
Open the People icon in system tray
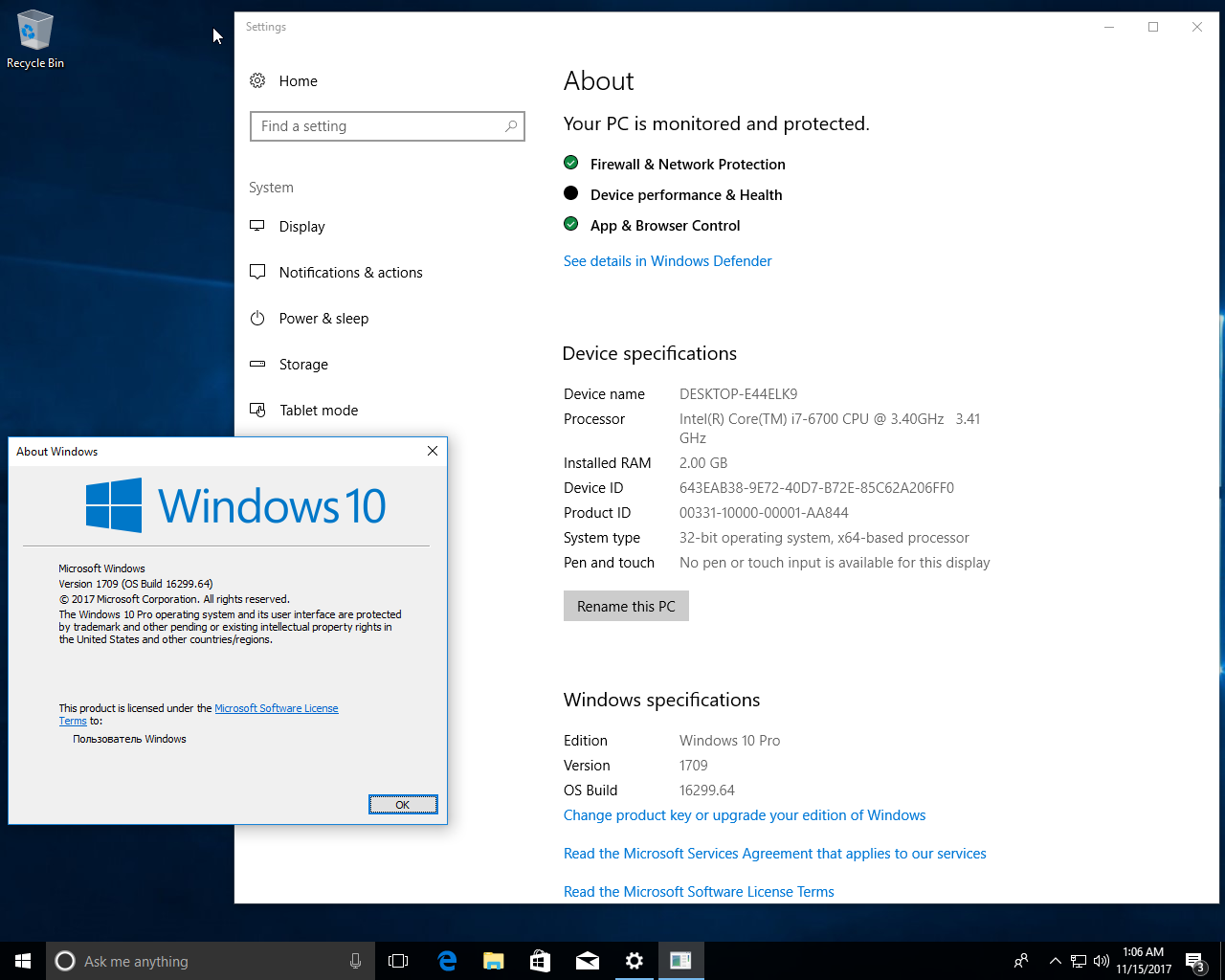1021,961
